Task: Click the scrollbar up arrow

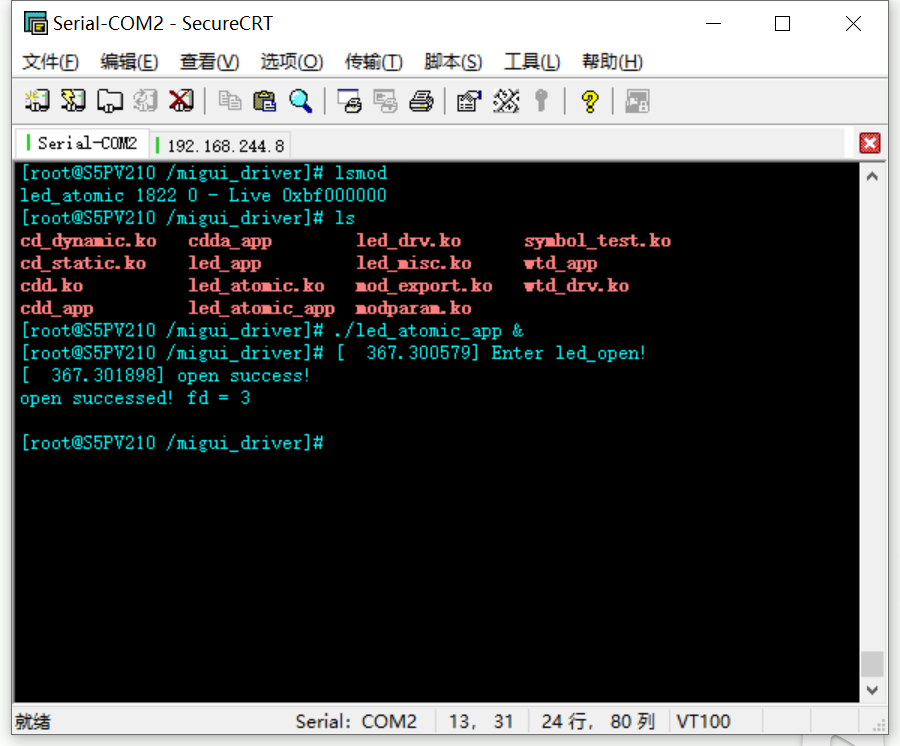Action: [872, 177]
